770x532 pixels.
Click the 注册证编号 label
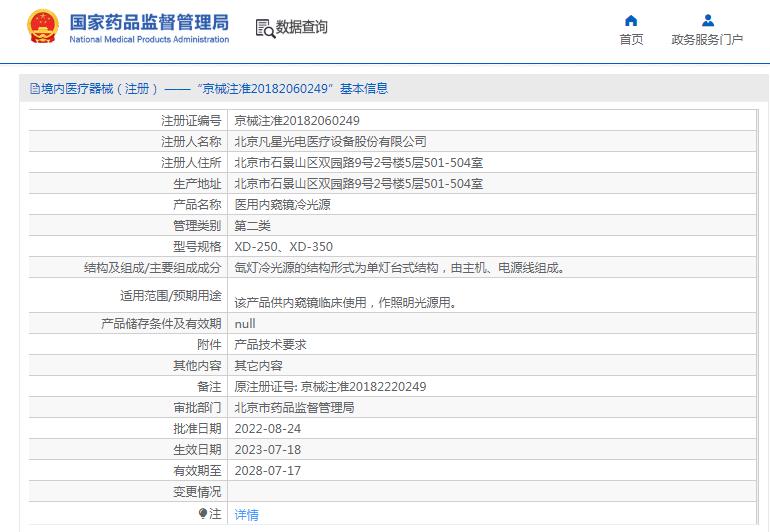191,120
